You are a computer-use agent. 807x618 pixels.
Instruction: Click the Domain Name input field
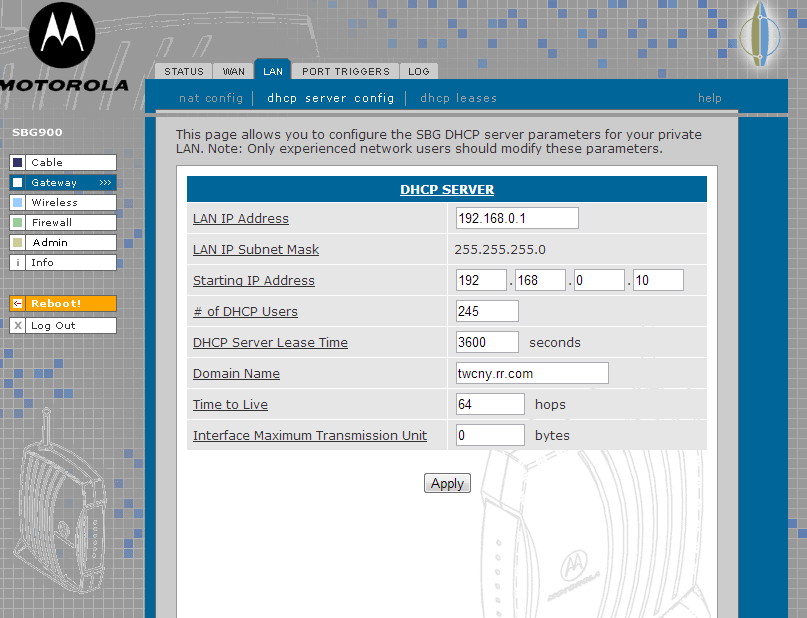[531, 372]
